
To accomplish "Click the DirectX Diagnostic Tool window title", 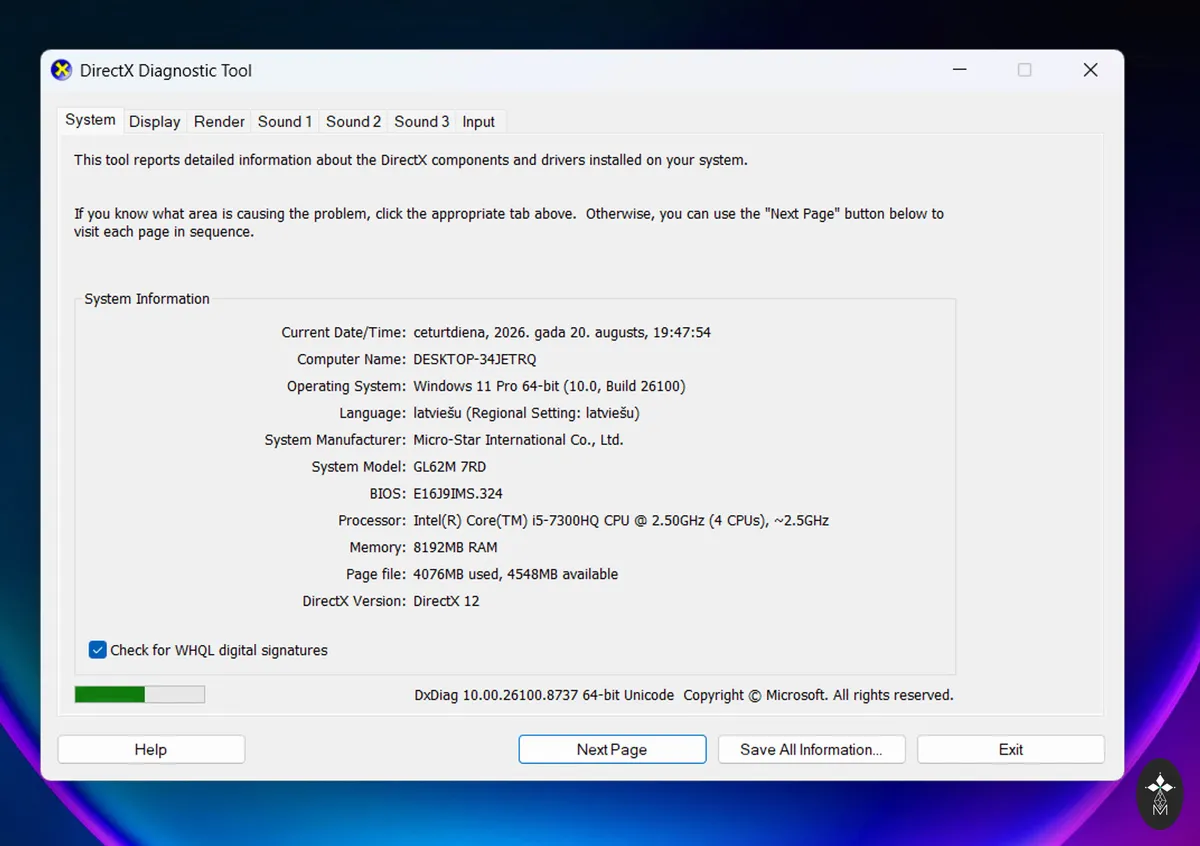I will coord(166,71).
